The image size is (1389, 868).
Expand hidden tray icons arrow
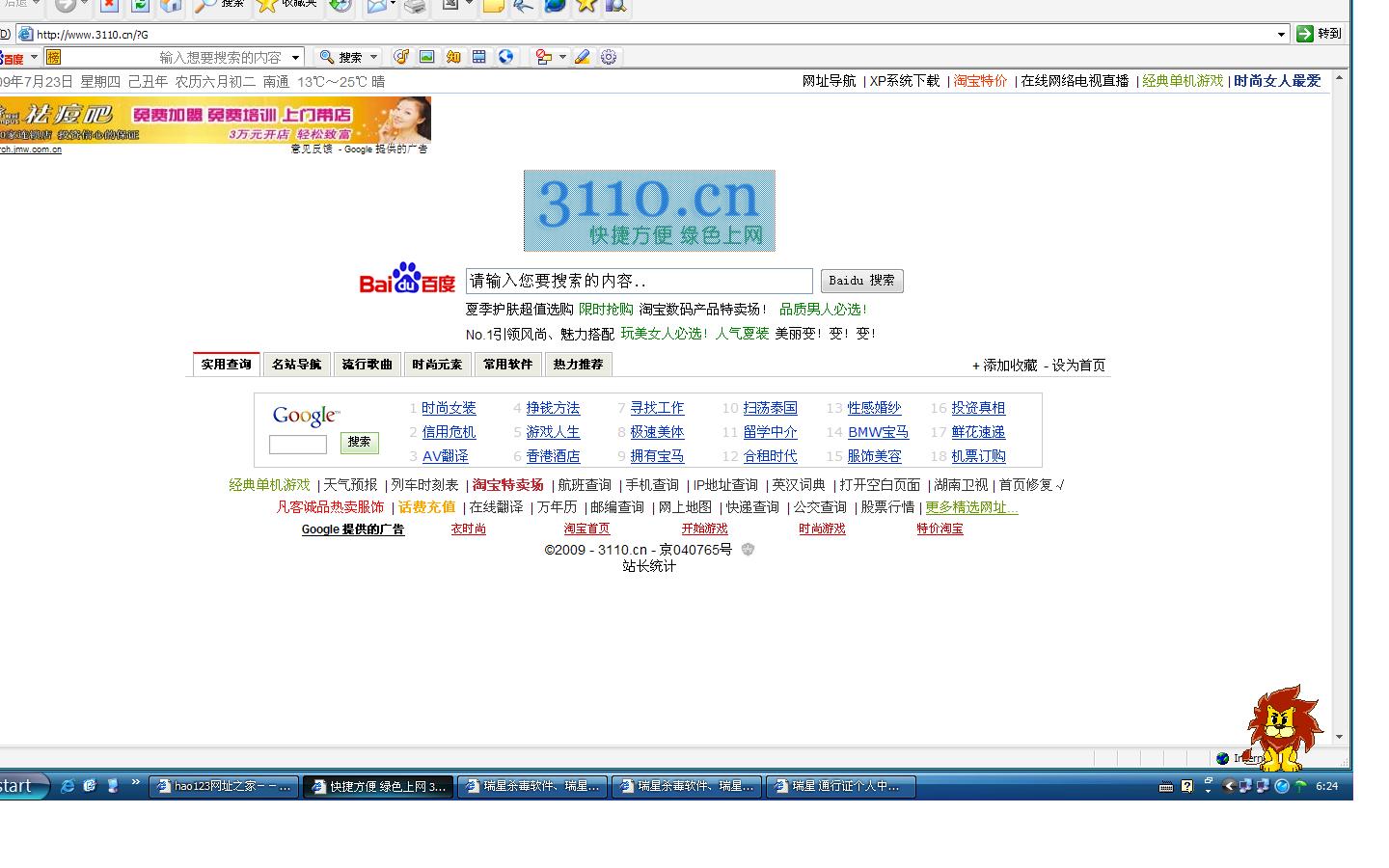[x=1228, y=786]
